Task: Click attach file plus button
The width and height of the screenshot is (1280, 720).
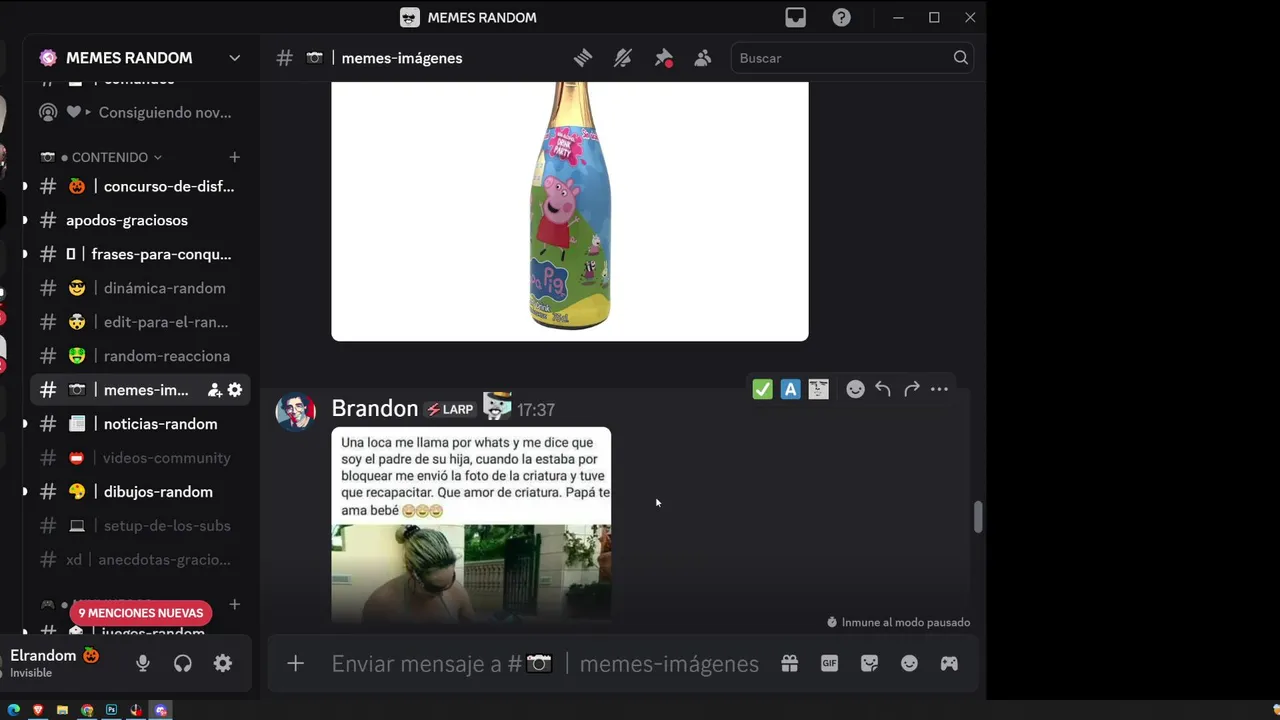Action: coord(295,663)
